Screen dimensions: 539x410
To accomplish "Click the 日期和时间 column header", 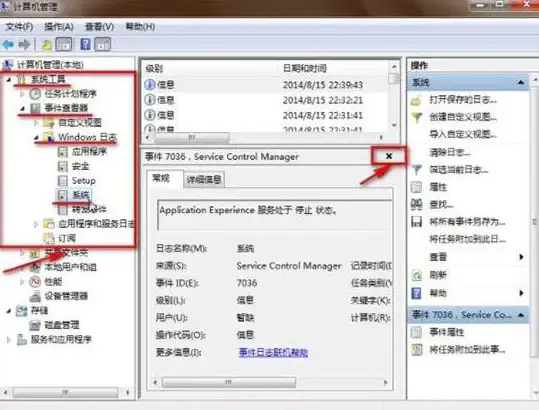I will tap(333, 68).
